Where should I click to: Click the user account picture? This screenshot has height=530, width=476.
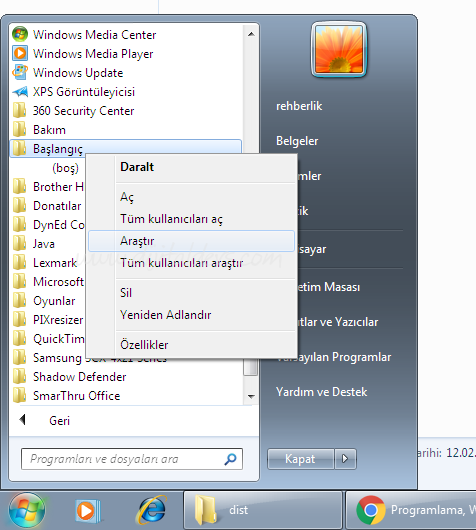(339, 50)
